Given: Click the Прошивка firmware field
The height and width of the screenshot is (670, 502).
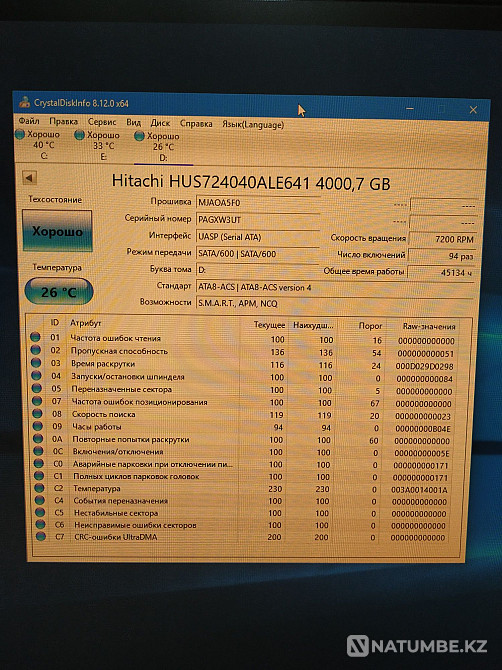Looking at the screenshot, I should (x=258, y=203).
